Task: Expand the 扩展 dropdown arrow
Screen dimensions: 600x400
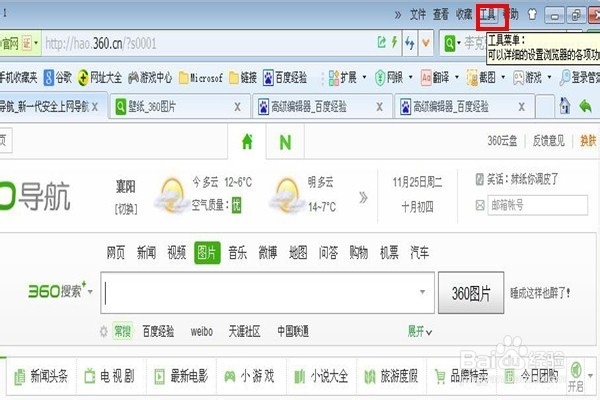Action: (364, 78)
